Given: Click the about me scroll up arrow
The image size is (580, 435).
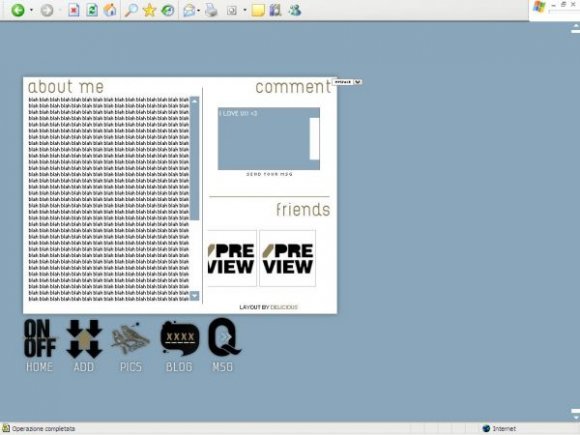Looking at the screenshot, I should point(195,101).
